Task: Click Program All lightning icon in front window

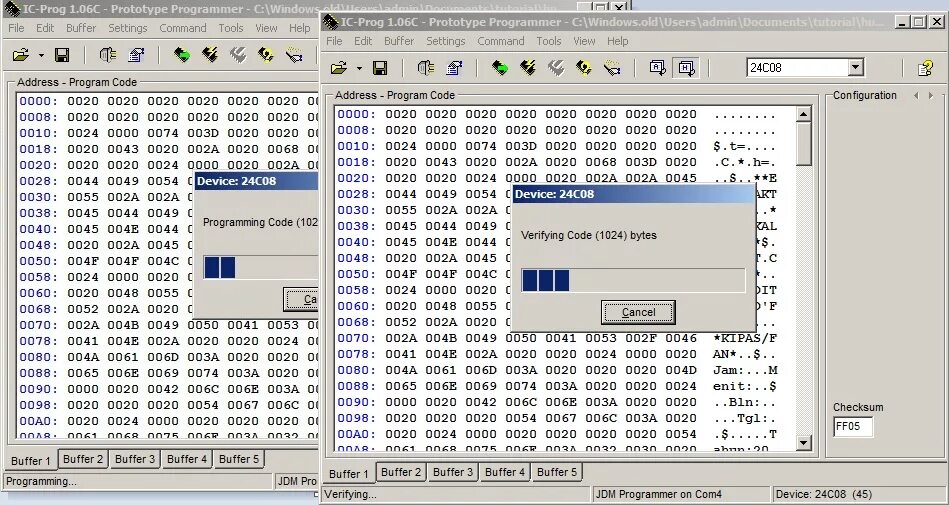Action: tap(528, 68)
